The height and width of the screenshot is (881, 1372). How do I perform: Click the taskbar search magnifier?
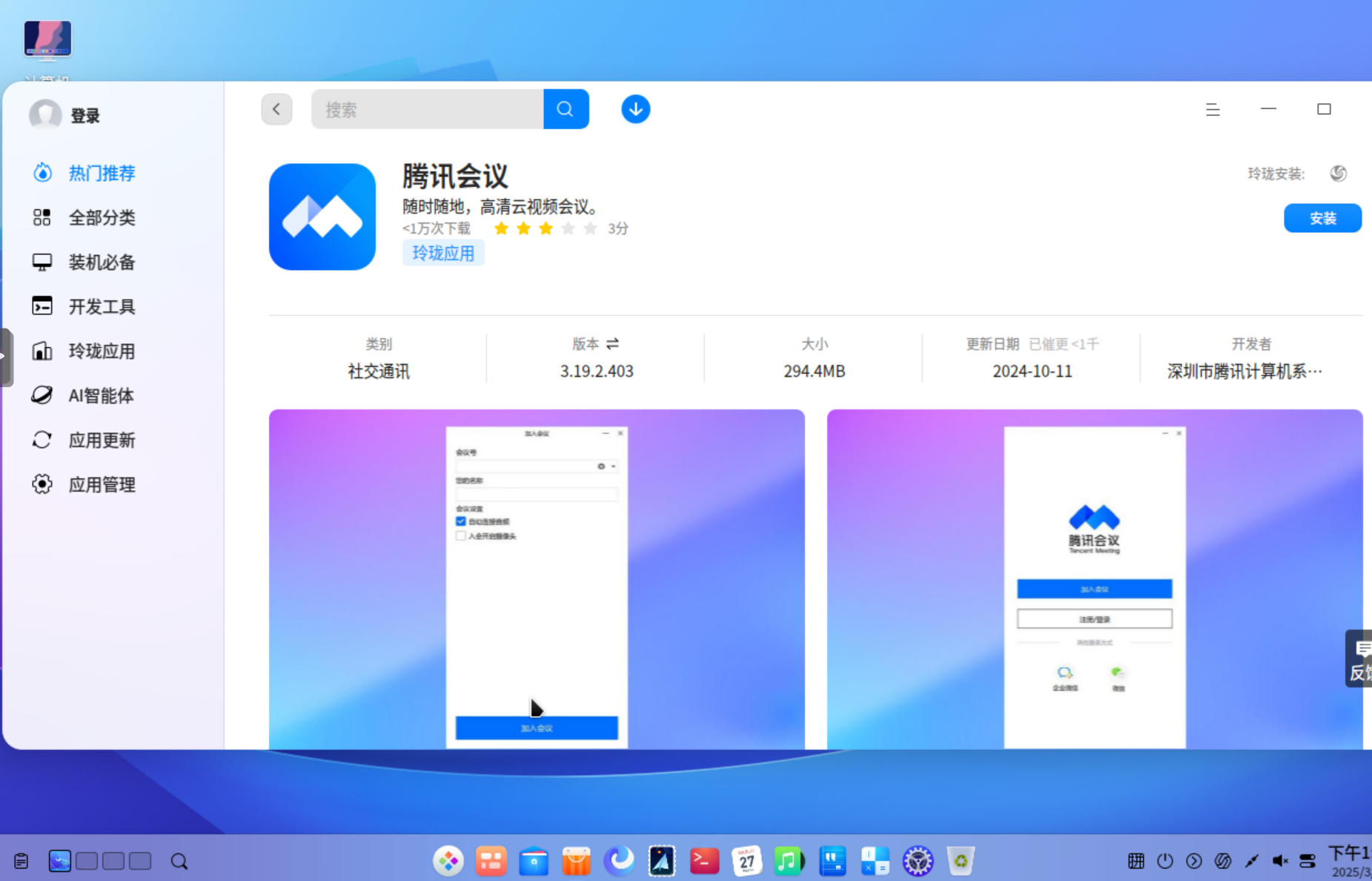tap(179, 861)
